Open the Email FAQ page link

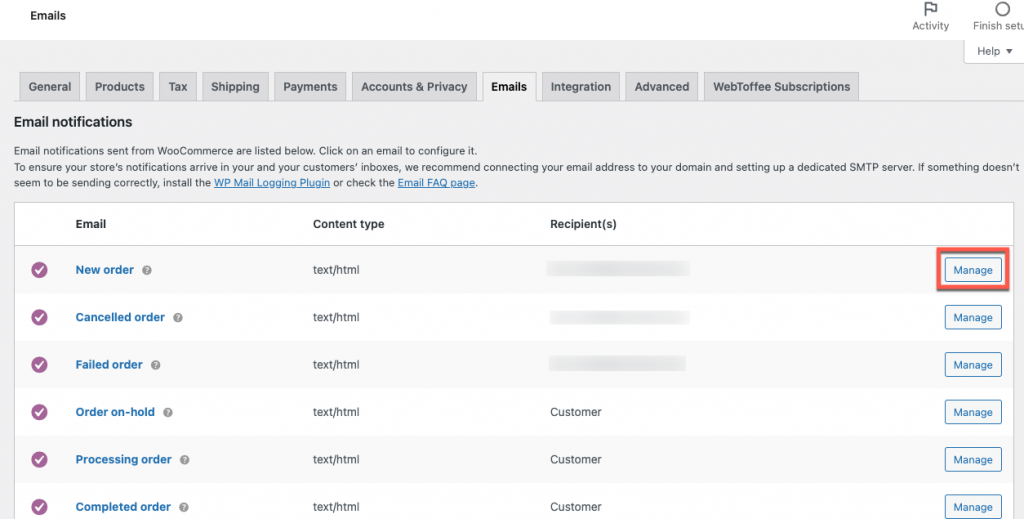click(436, 183)
